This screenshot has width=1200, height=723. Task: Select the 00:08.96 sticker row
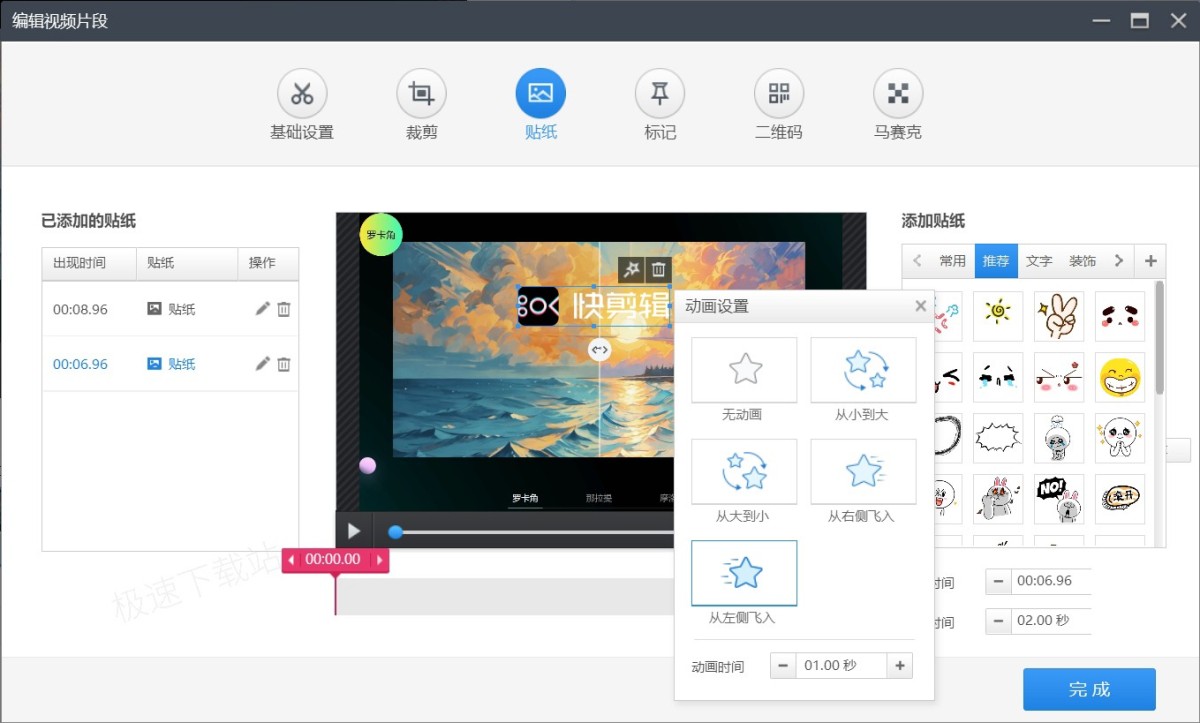coord(170,309)
